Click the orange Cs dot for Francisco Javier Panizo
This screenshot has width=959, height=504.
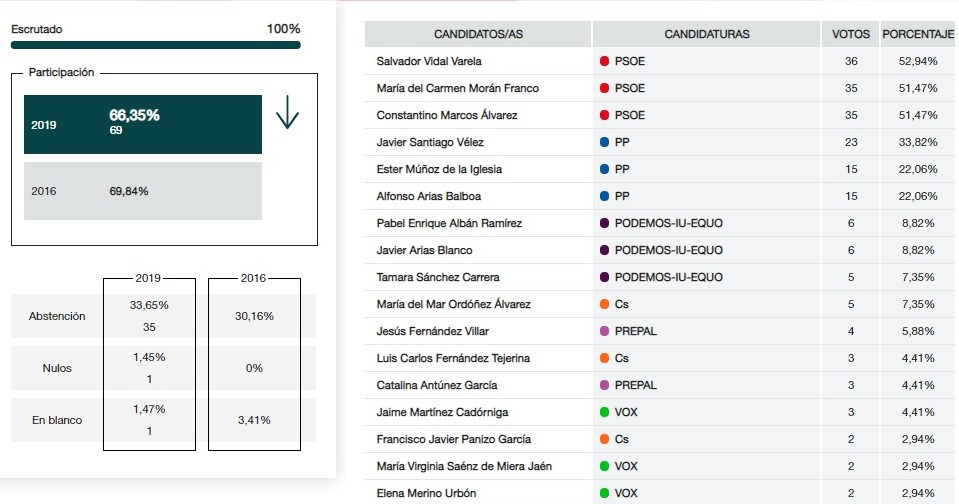click(x=604, y=439)
